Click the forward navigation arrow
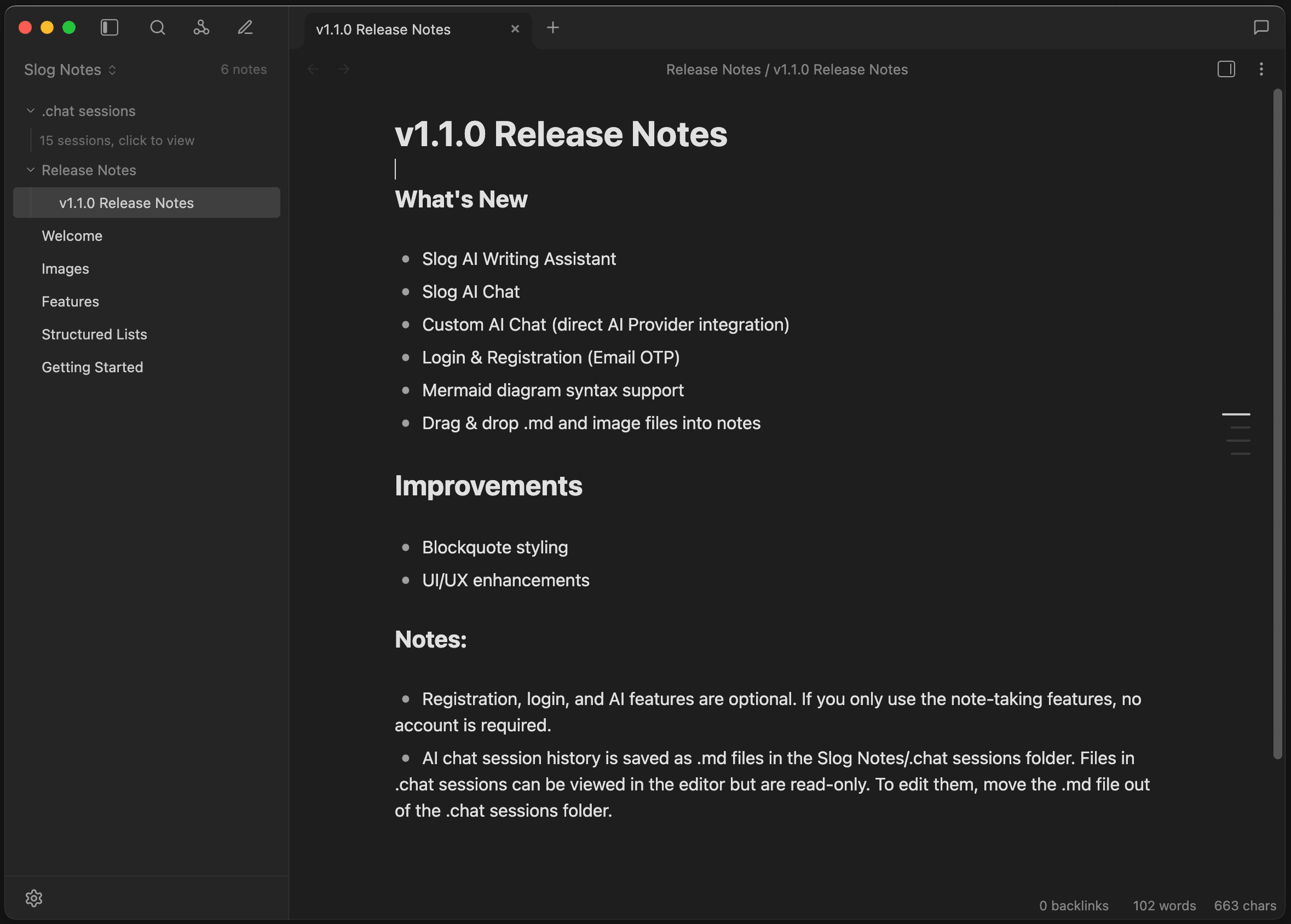Screen dimensions: 1291x924 coord(344,69)
